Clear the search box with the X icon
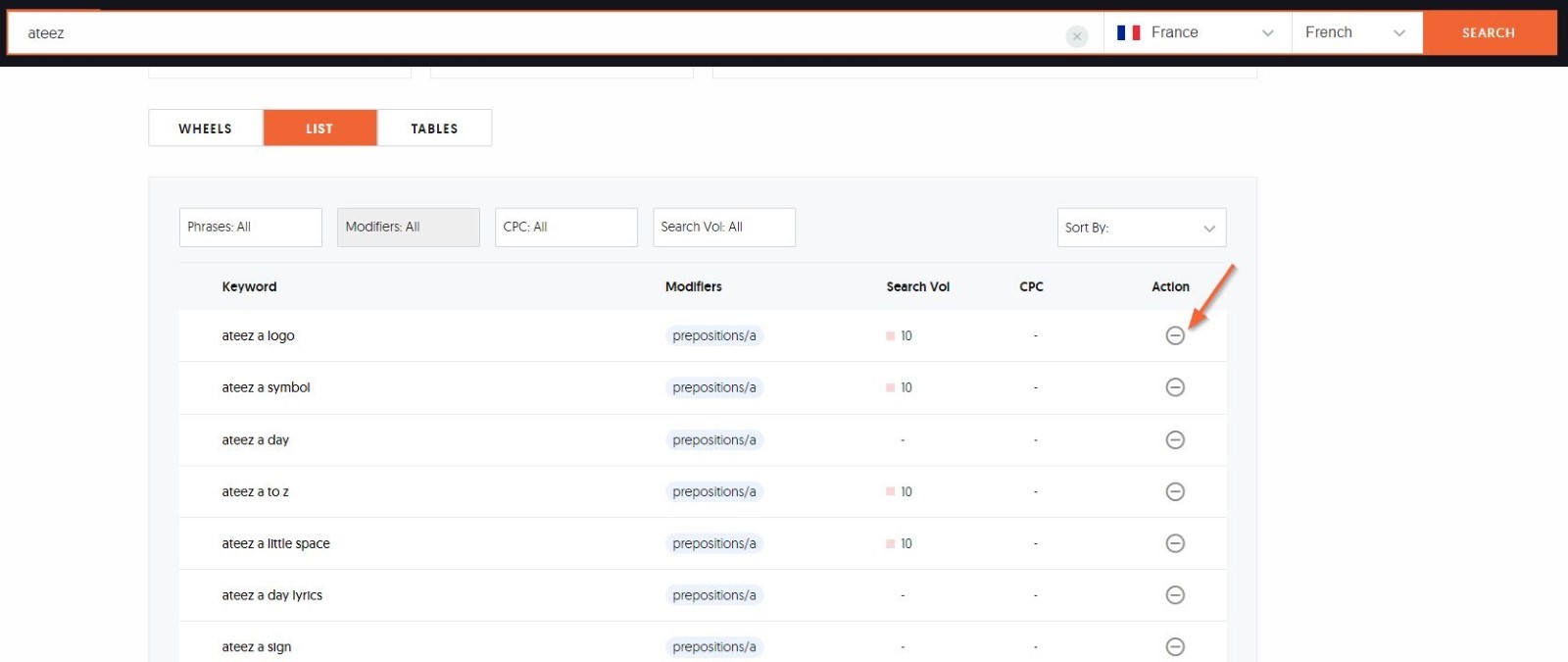 [1076, 36]
